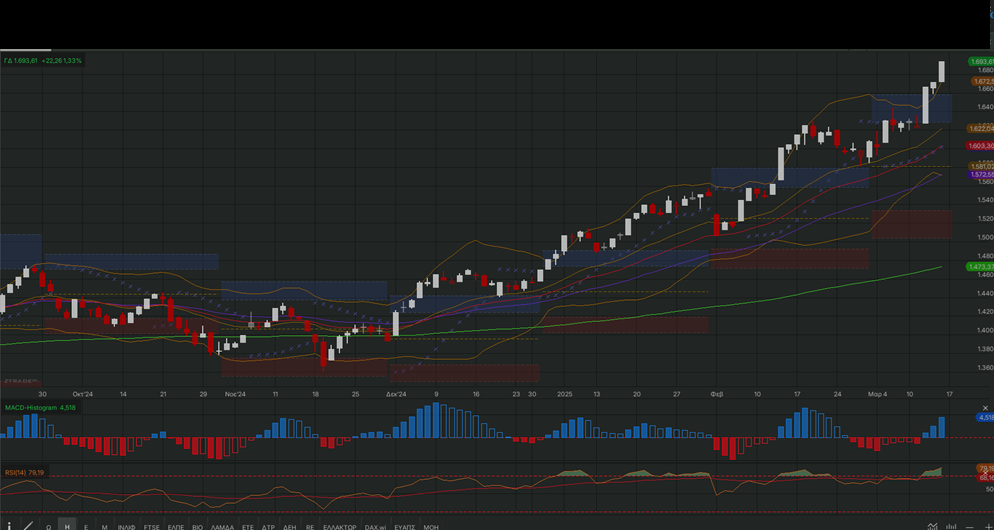
Task: Close the RSI(14) indicator panel
Action: [x=986, y=473]
